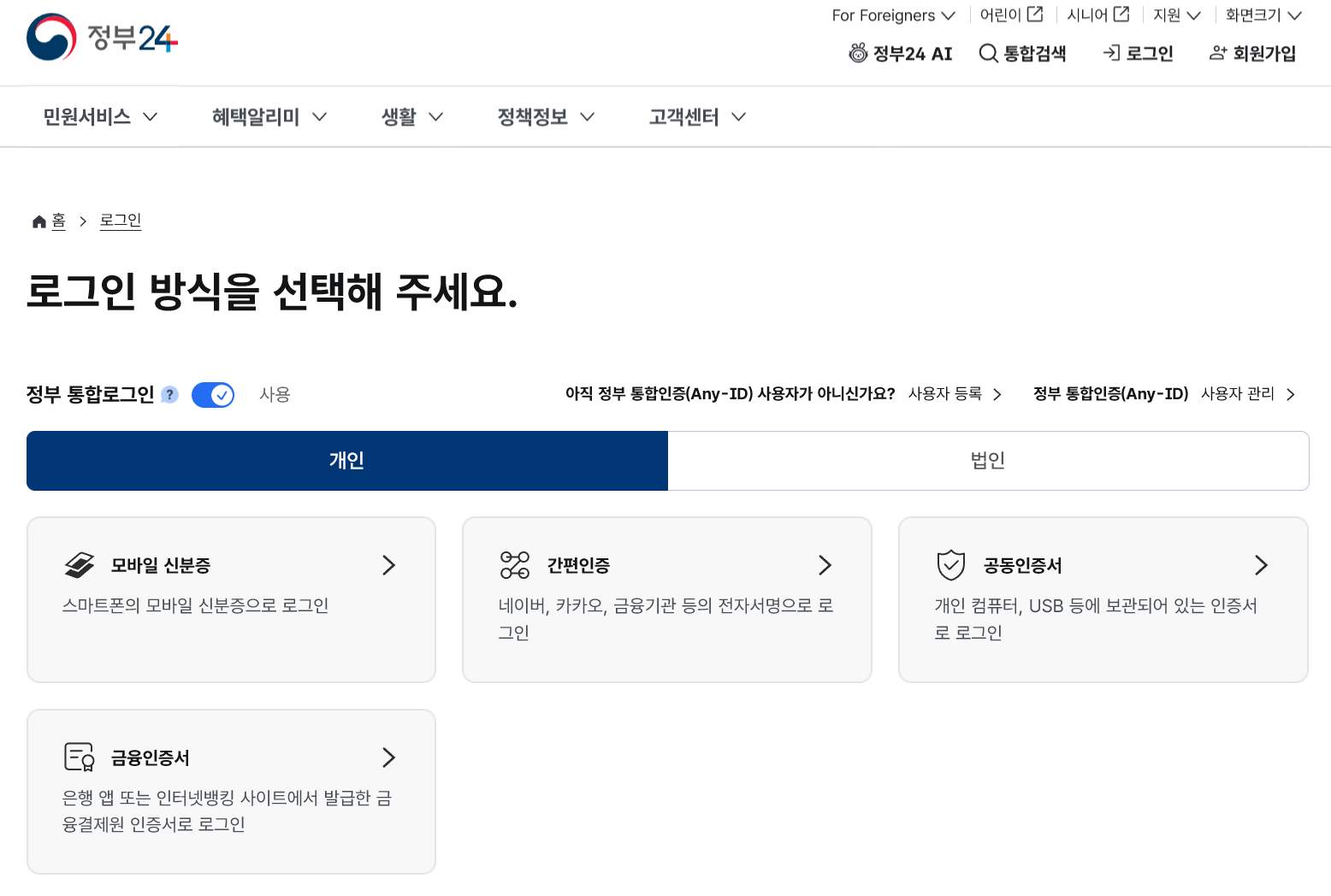Screen dimensions: 1331x896
Task: Disable the 정부 통합로그인 toggle
Action: 212,394
